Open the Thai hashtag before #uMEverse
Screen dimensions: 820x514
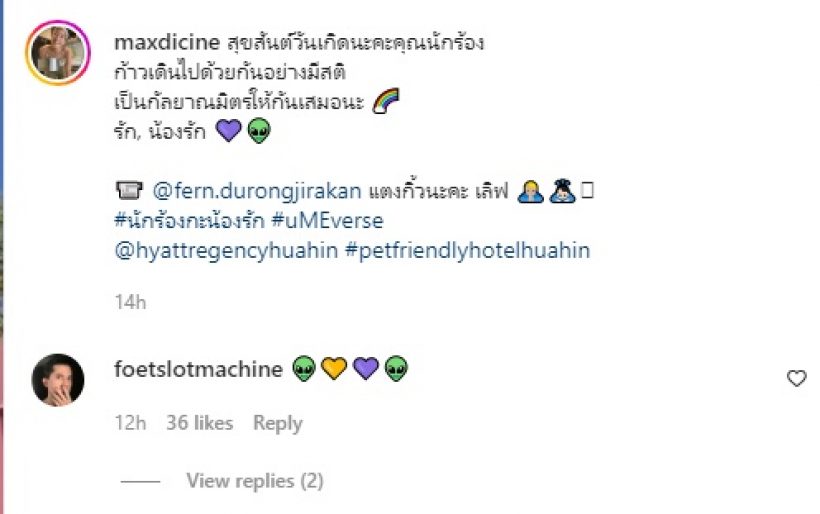click(189, 221)
